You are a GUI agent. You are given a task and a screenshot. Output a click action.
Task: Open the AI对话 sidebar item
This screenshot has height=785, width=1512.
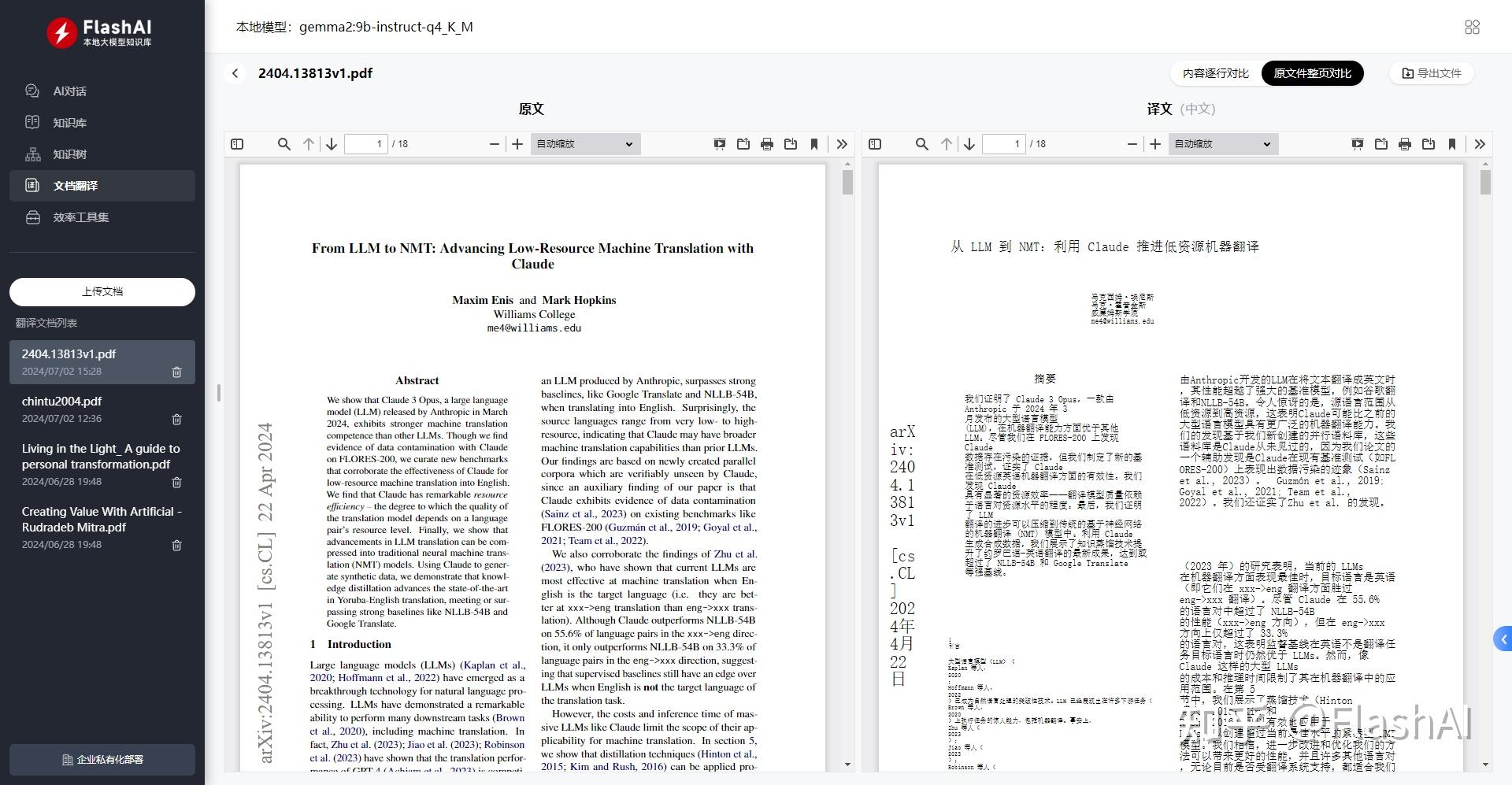(102, 91)
